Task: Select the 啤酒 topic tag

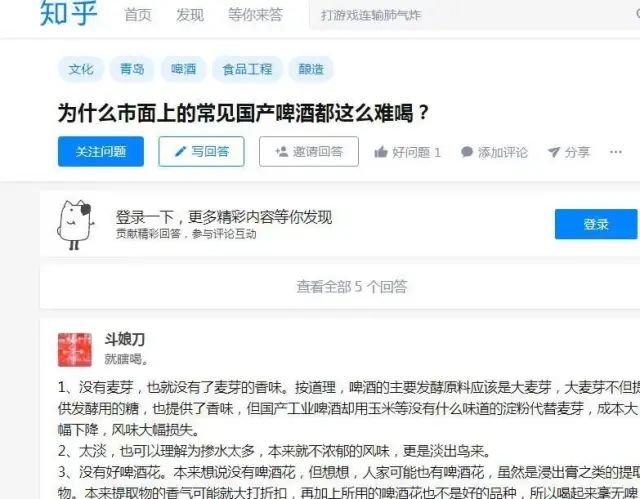Action: [184, 69]
